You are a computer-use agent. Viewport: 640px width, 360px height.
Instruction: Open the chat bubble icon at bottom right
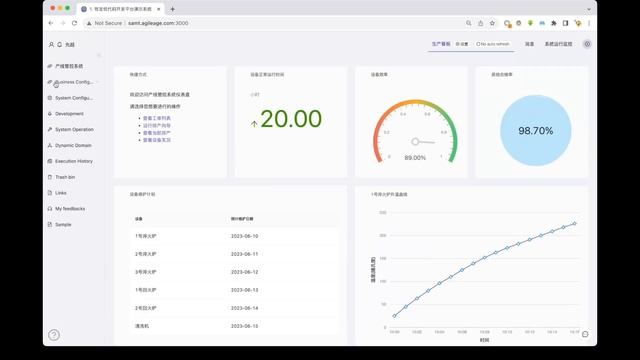click(x=585, y=334)
